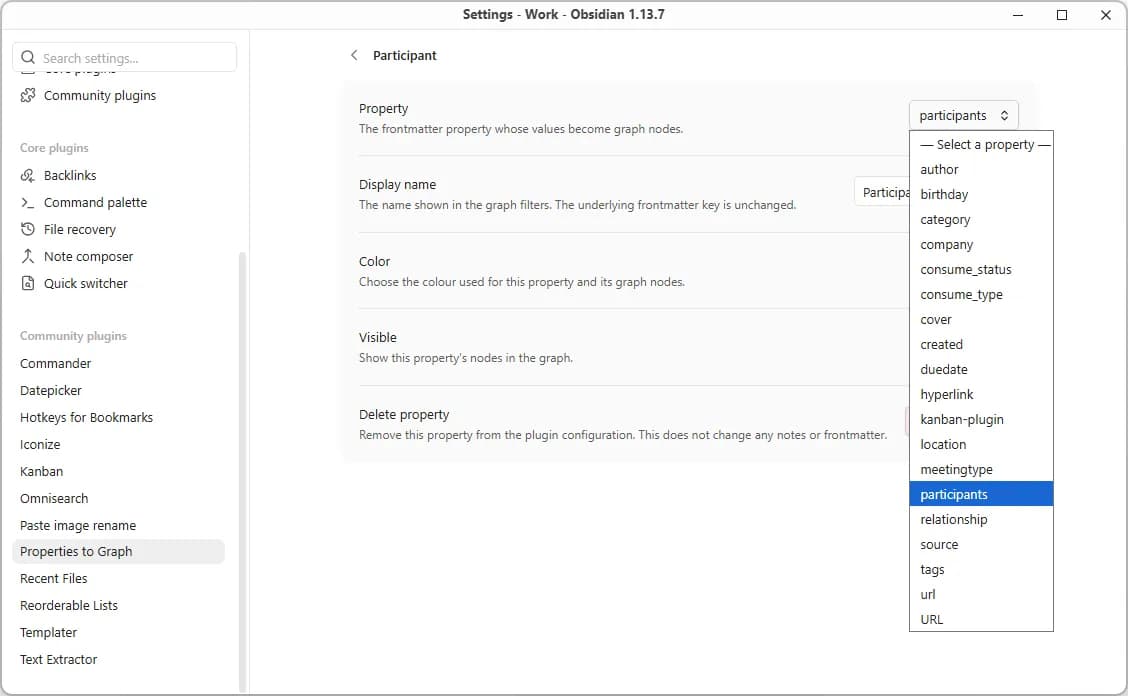Screen dimensions: 1128x696
Task: Click the Display name text field
Action: pos(882,192)
